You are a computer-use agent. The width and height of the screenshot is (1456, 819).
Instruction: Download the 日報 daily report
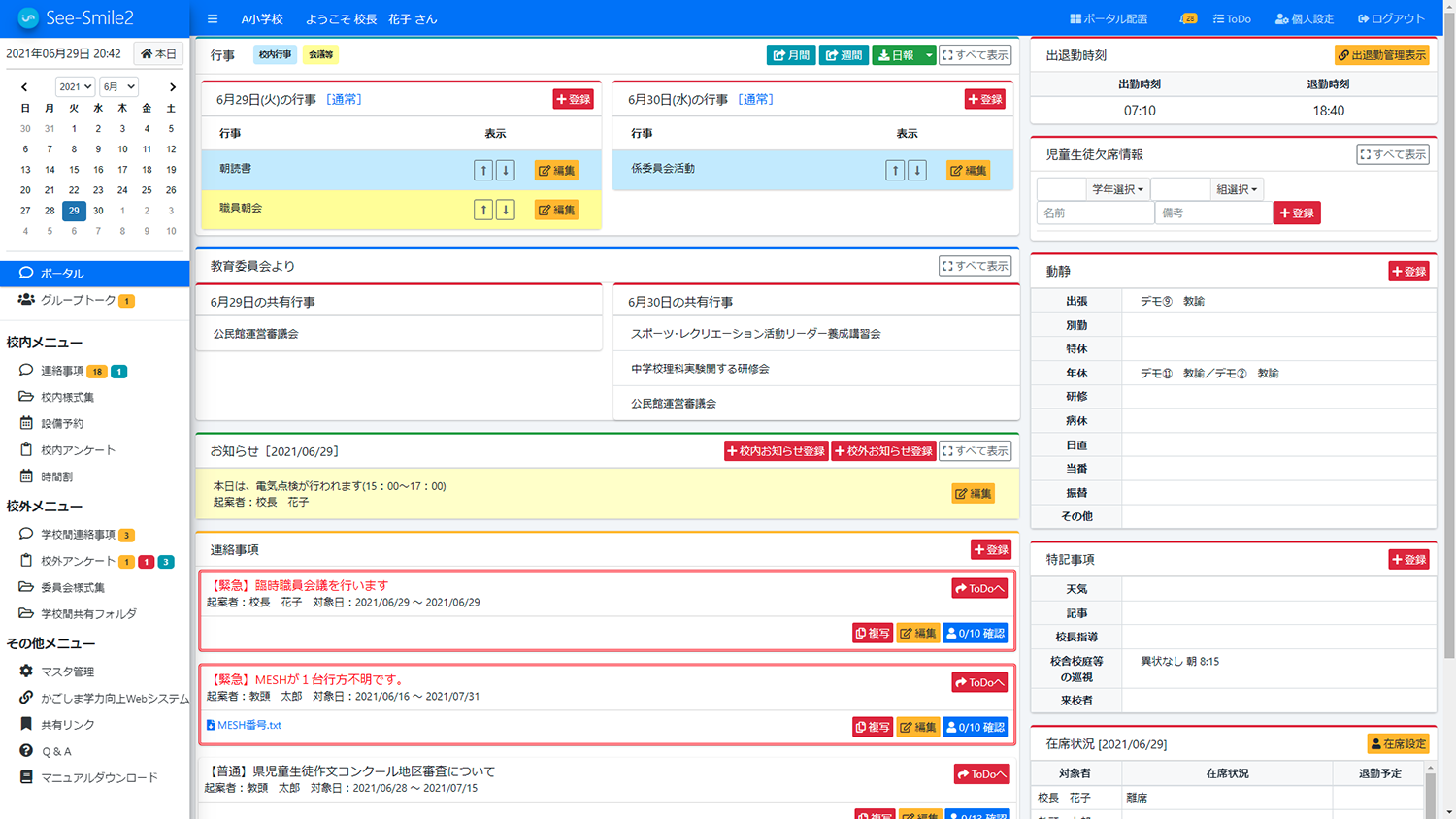click(x=896, y=55)
